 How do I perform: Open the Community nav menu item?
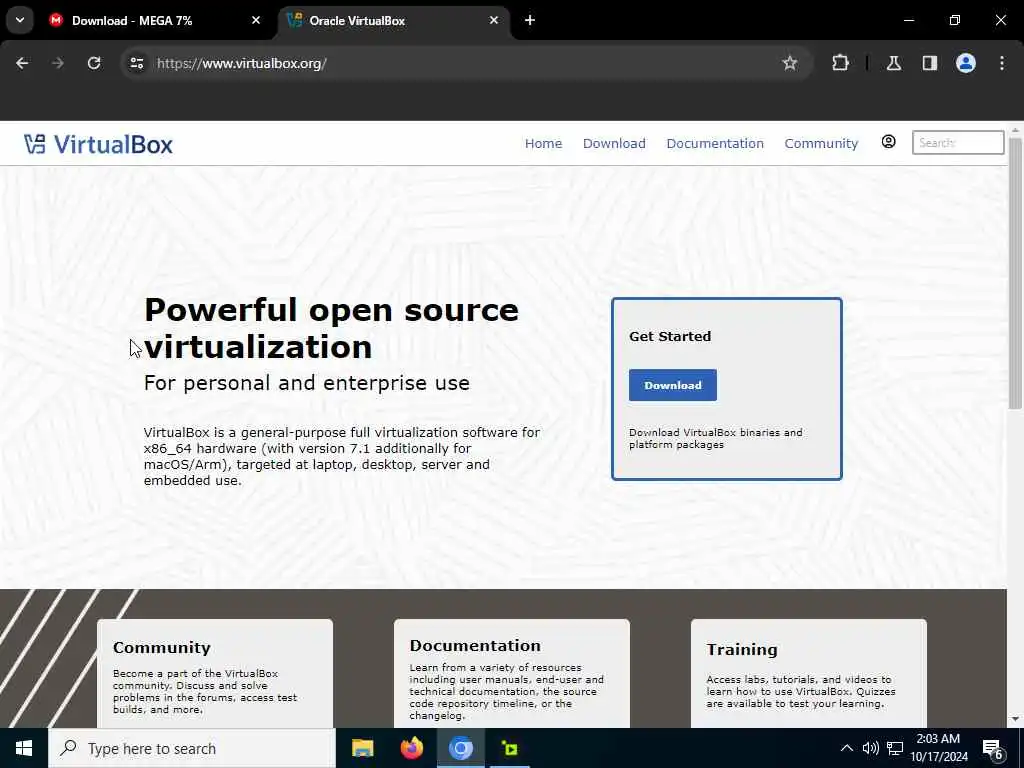pos(821,143)
